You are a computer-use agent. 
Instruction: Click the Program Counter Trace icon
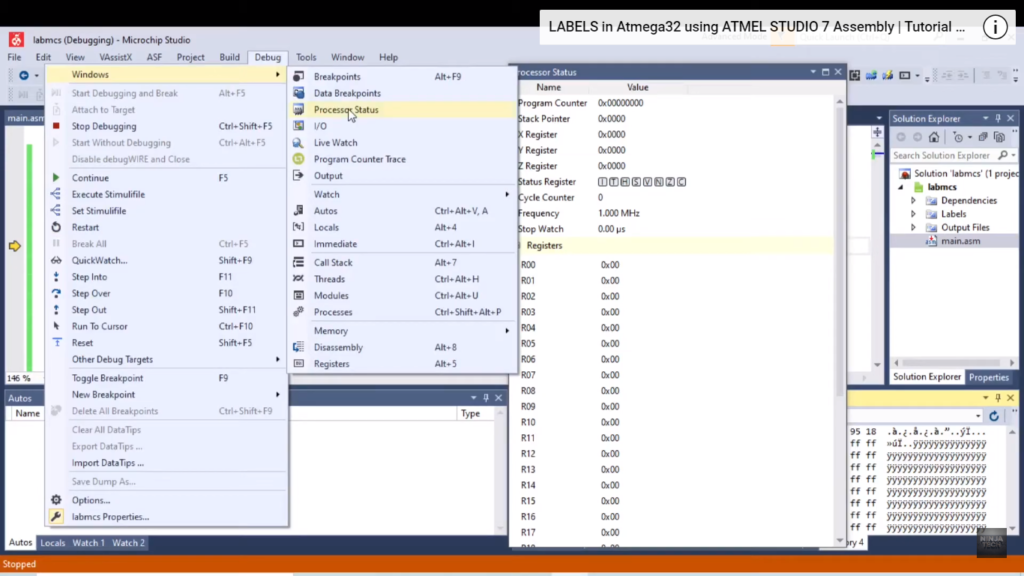click(x=298, y=159)
